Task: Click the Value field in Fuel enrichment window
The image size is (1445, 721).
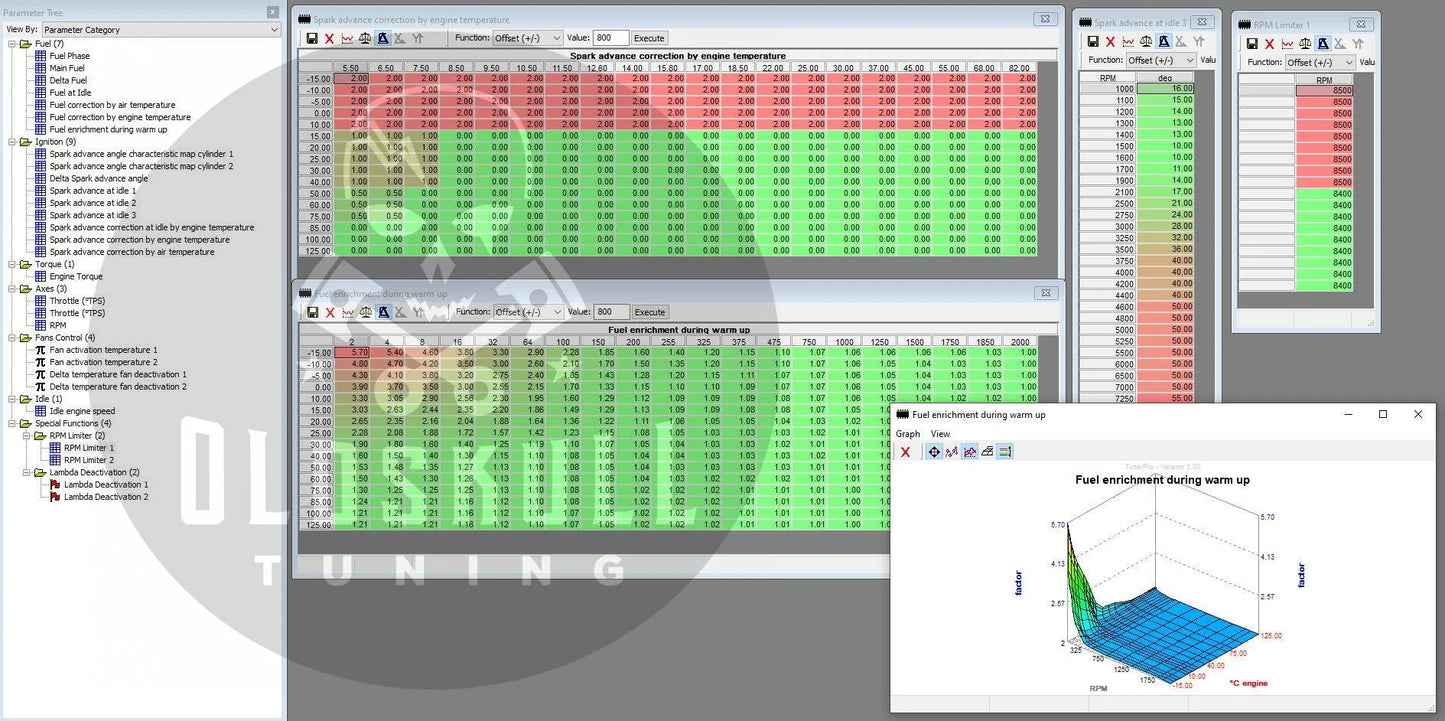Action: (611, 312)
